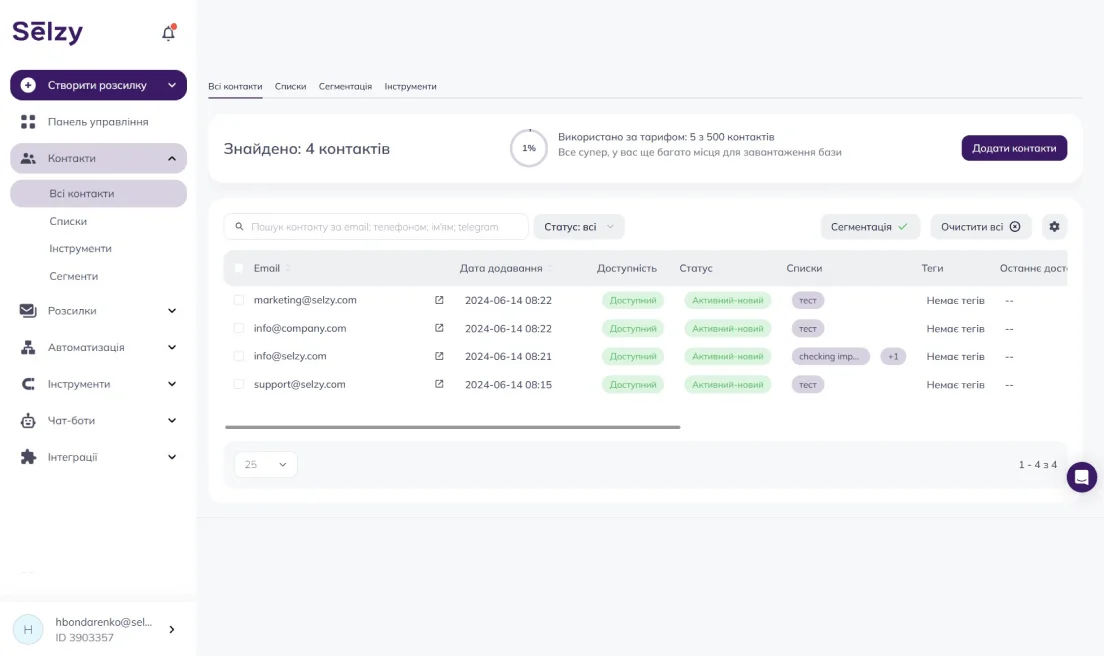This screenshot has height=656, width=1104.
Task: Select Всі контакти in sidebar
Action: (x=99, y=194)
